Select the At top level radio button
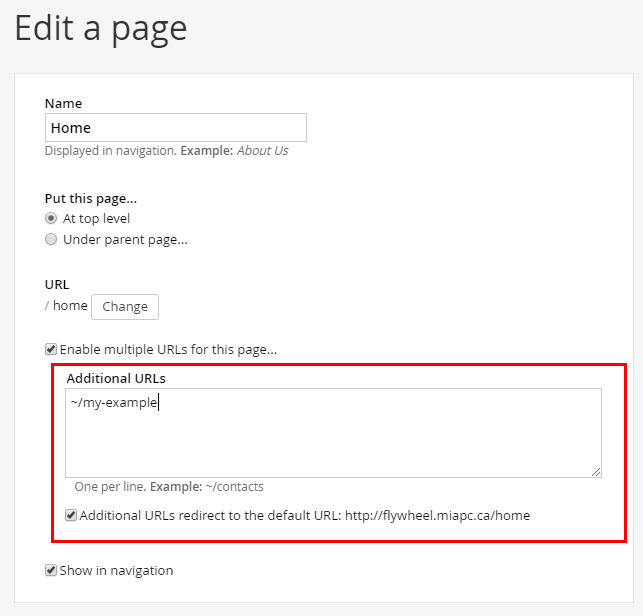Screen dimensions: 643x616 (51, 218)
